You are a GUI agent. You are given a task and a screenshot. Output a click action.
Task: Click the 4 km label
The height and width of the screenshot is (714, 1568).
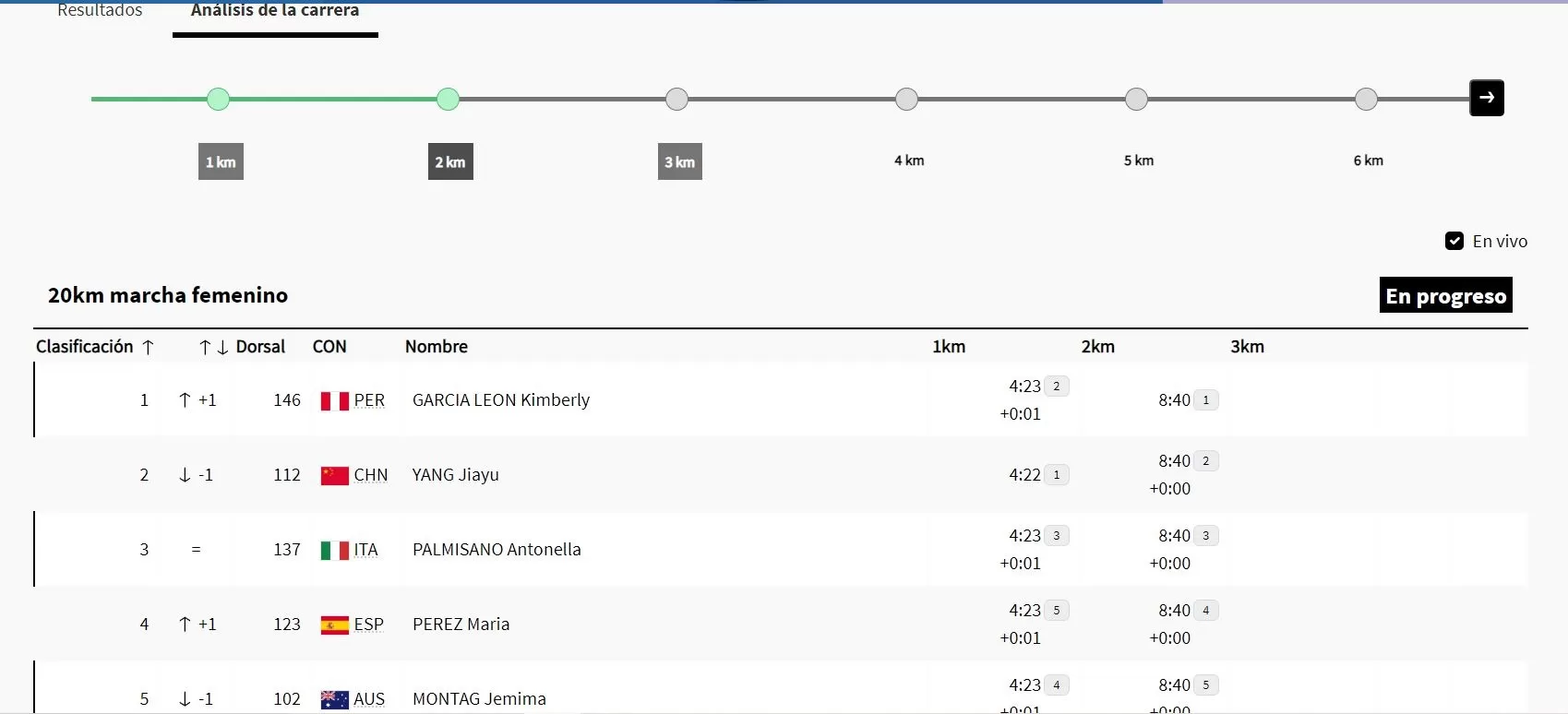(909, 161)
